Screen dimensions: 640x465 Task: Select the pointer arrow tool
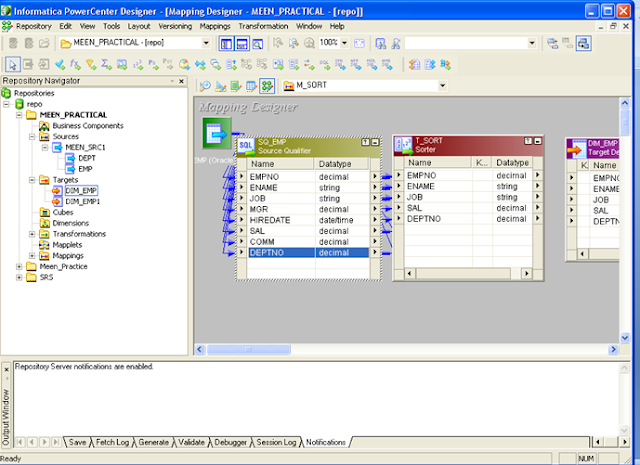(13, 65)
